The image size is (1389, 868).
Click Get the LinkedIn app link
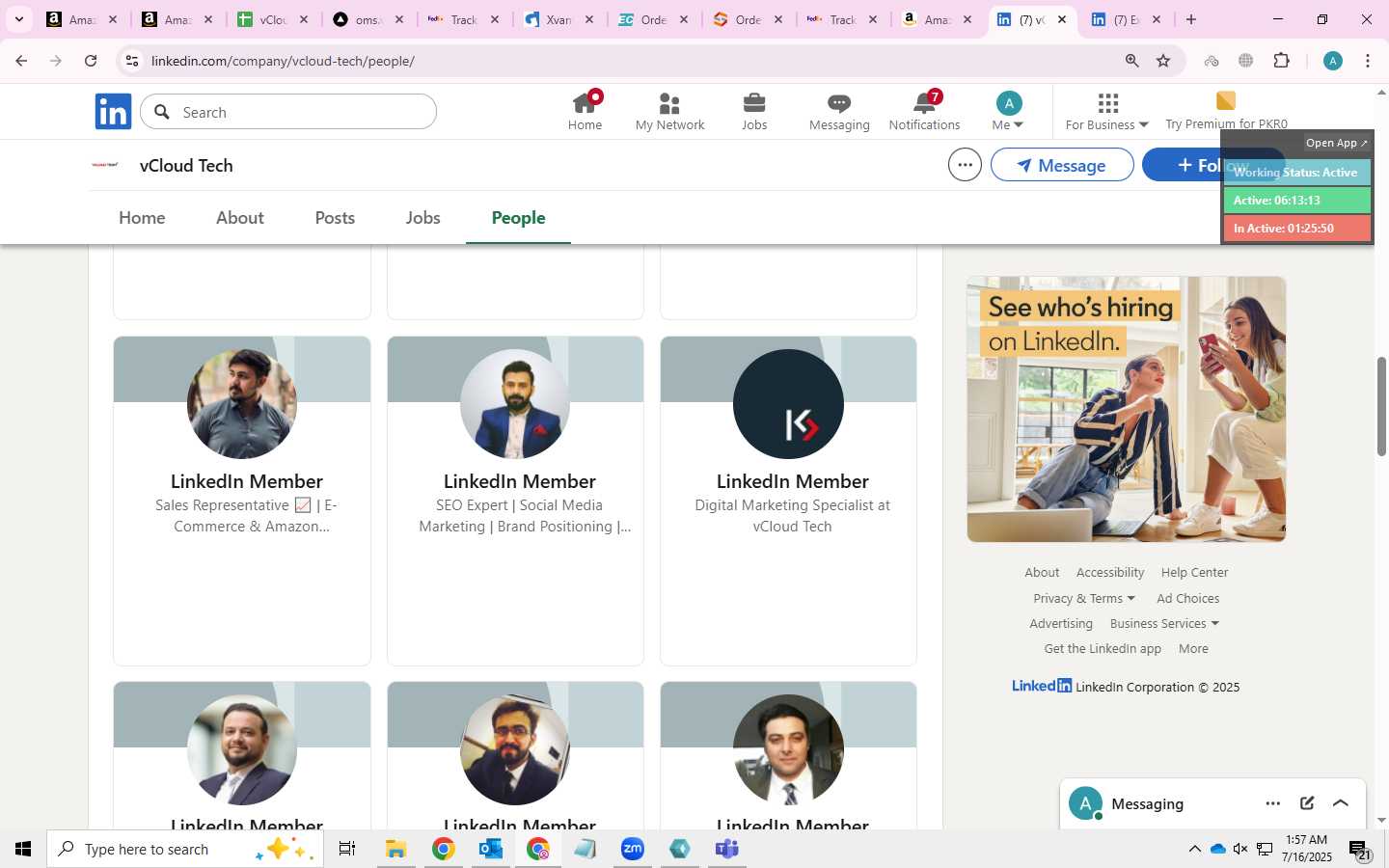(1103, 648)
